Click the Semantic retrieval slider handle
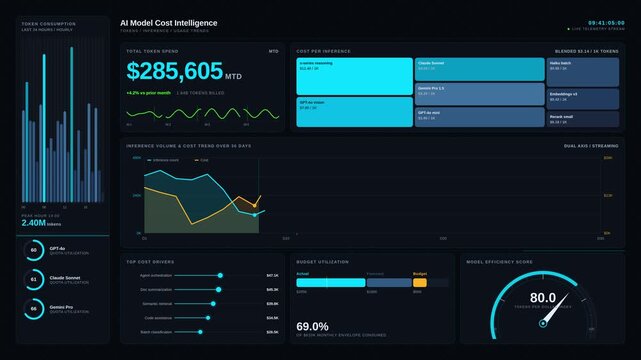Viewport: 641px width, 360px height. [x=213, y=304]
